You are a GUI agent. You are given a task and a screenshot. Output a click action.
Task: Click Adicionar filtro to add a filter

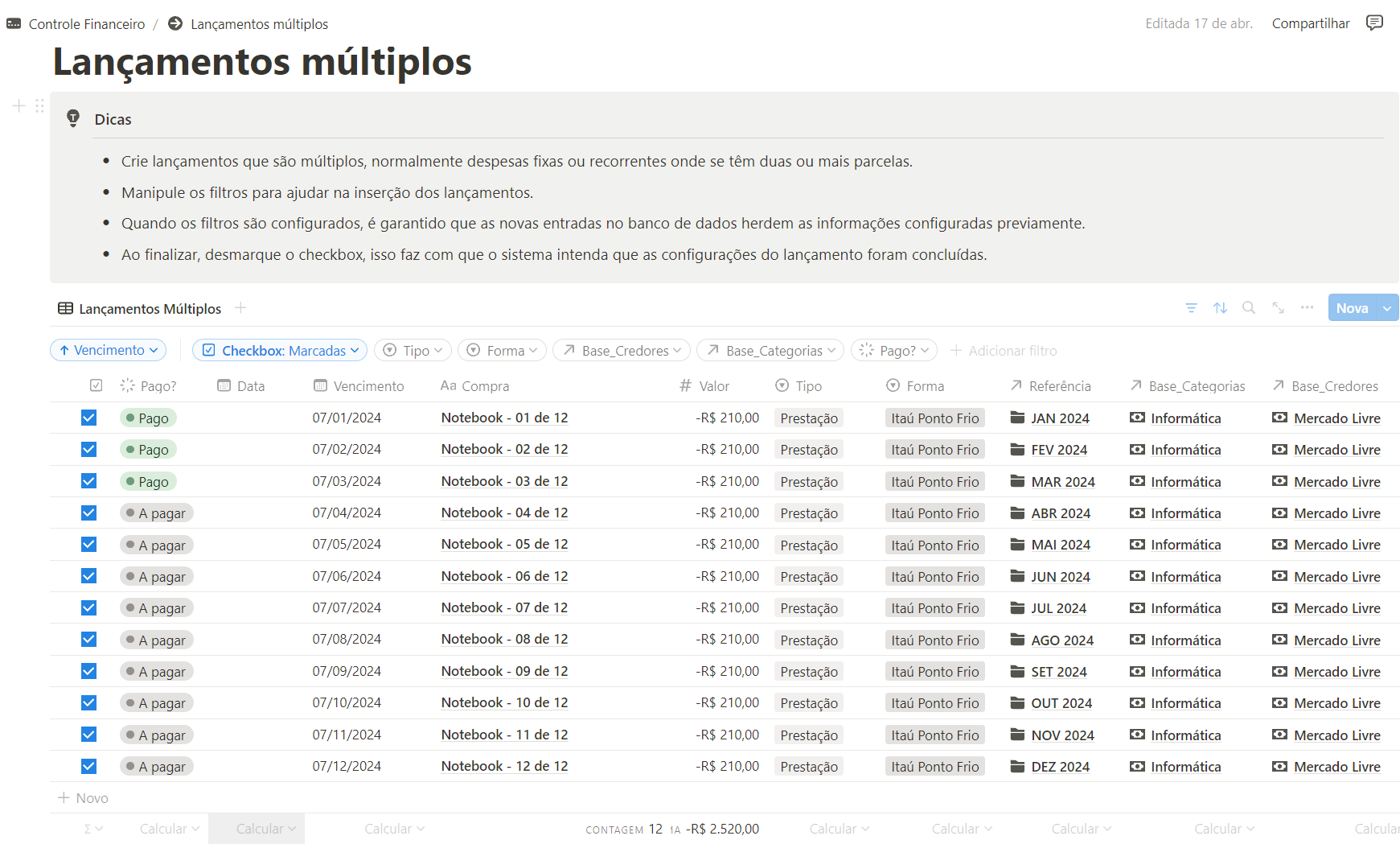1004,351
